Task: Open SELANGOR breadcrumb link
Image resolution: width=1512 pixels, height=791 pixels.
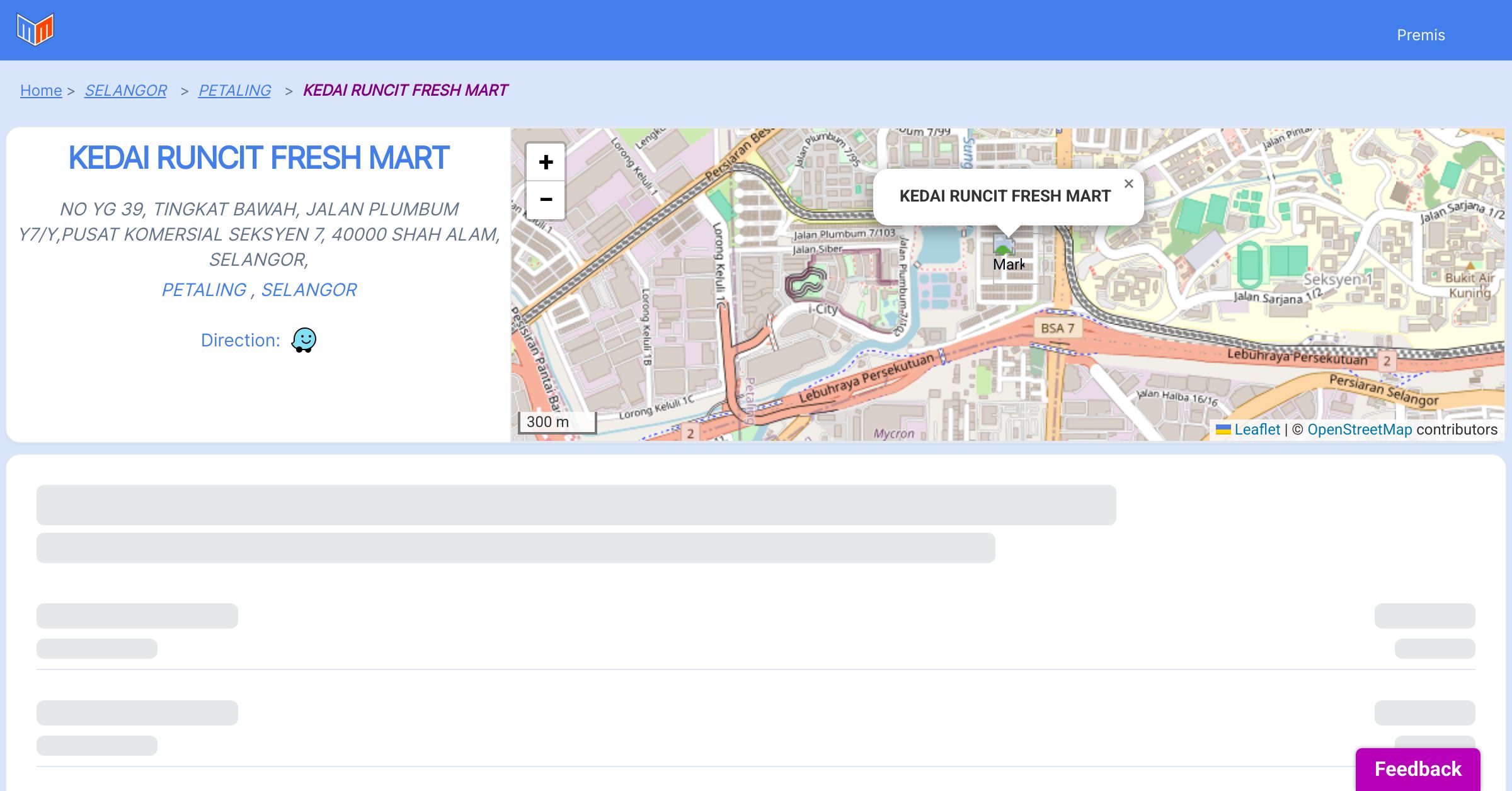Action: coord(125,91)
